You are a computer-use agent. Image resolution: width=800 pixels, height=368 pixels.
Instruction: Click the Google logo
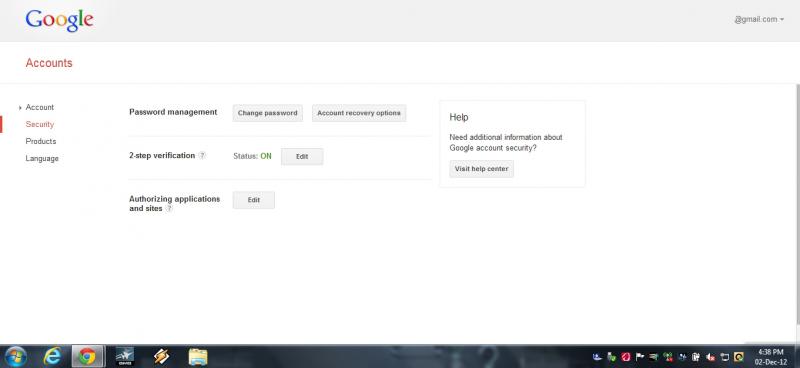coord(59,20)
